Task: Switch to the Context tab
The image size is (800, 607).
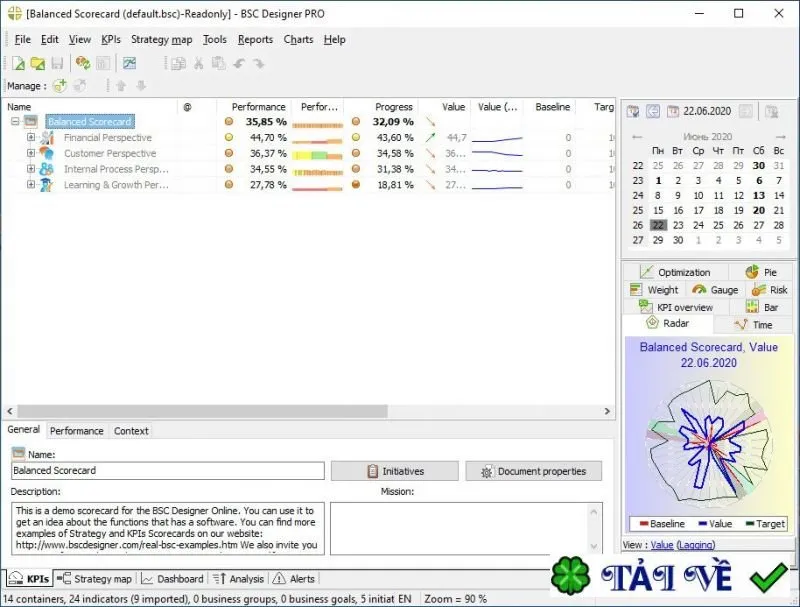Action: pos(131,431)
